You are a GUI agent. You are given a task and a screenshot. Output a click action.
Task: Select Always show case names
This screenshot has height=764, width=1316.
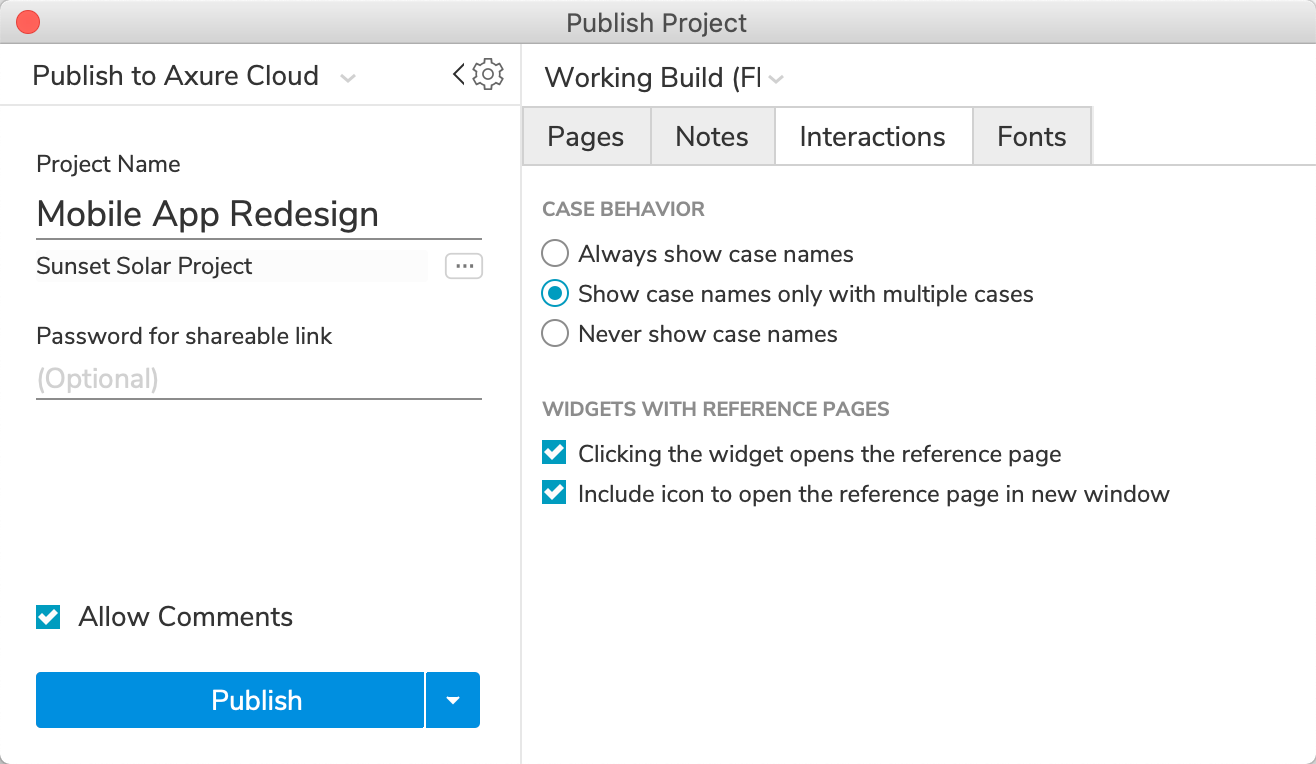tap(555, 254)
